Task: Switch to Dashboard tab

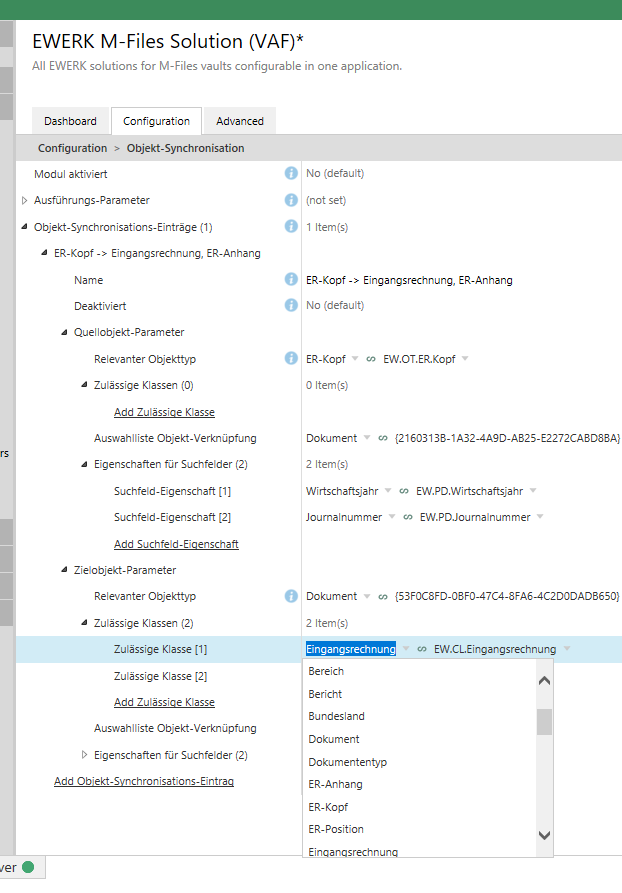Action: tap(71, 121)
